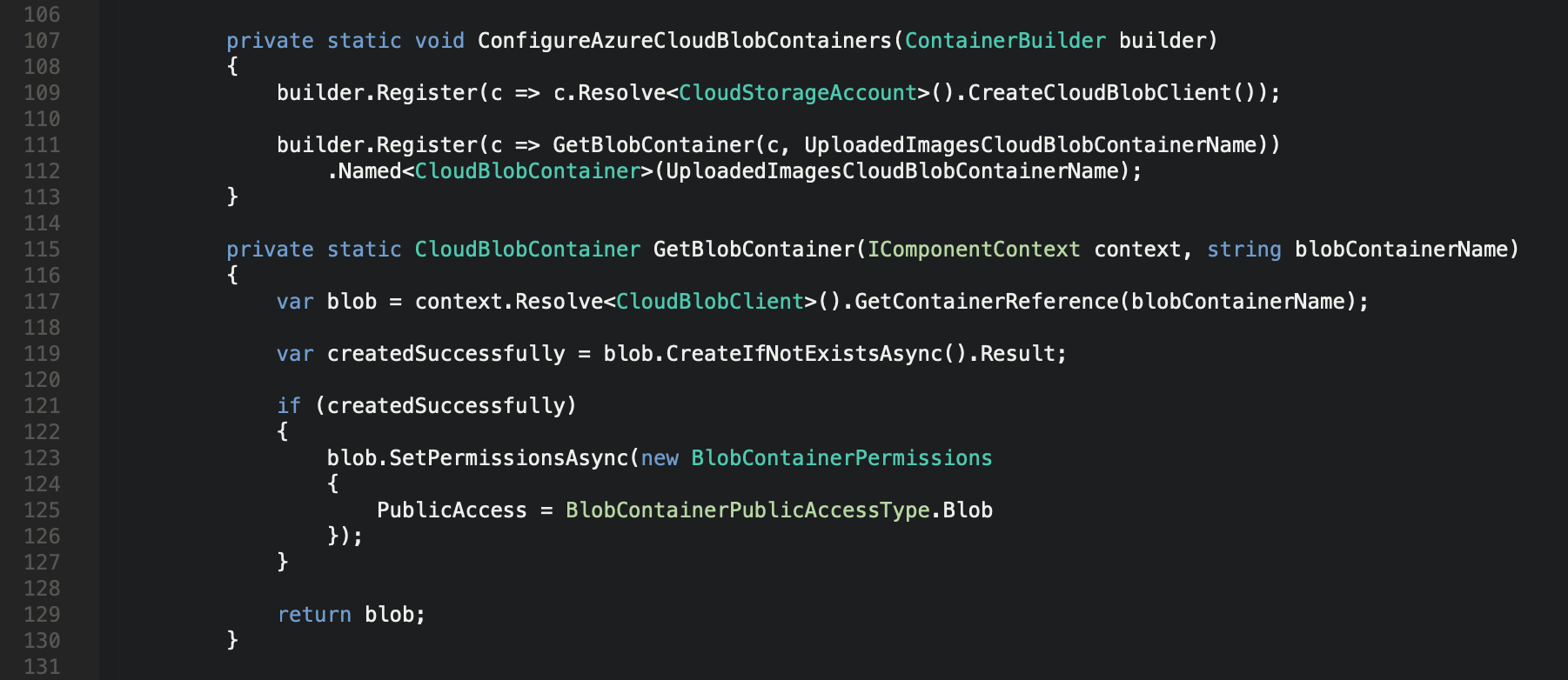
Task: Click line number 123 in the gutter
Action: (x=42, y=458)
